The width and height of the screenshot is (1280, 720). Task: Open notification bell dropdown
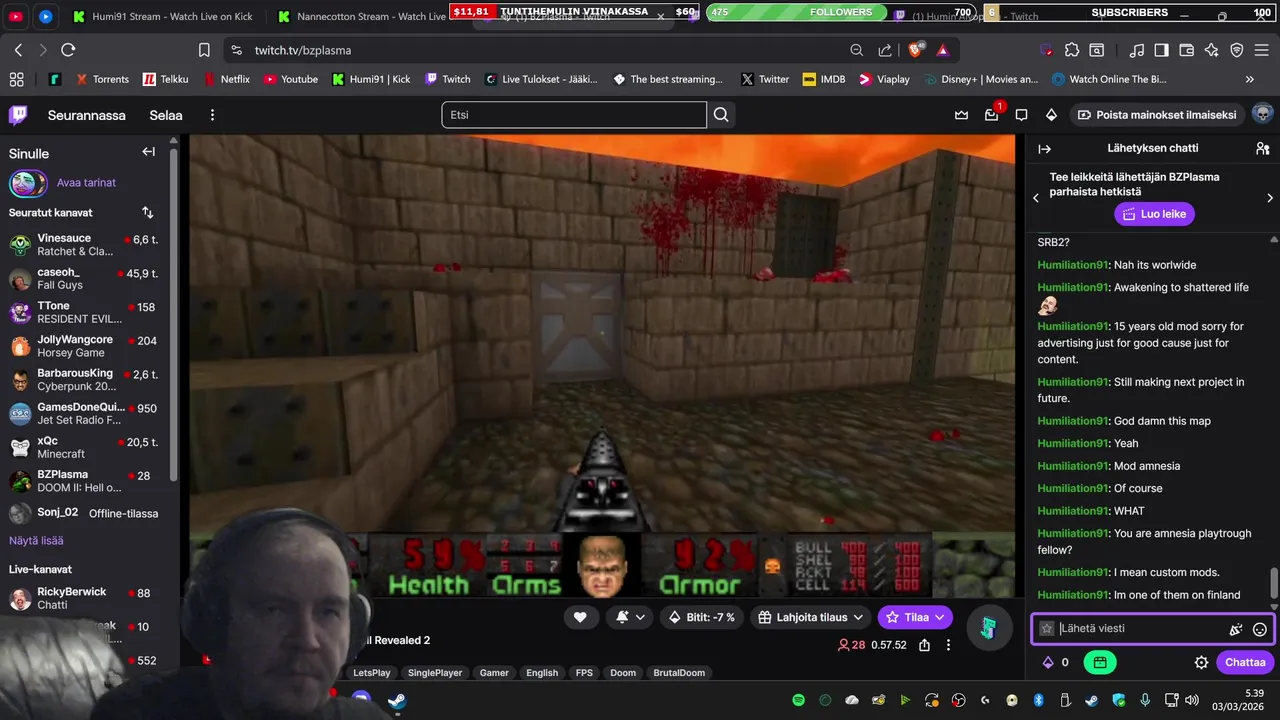tap(630, 617)
